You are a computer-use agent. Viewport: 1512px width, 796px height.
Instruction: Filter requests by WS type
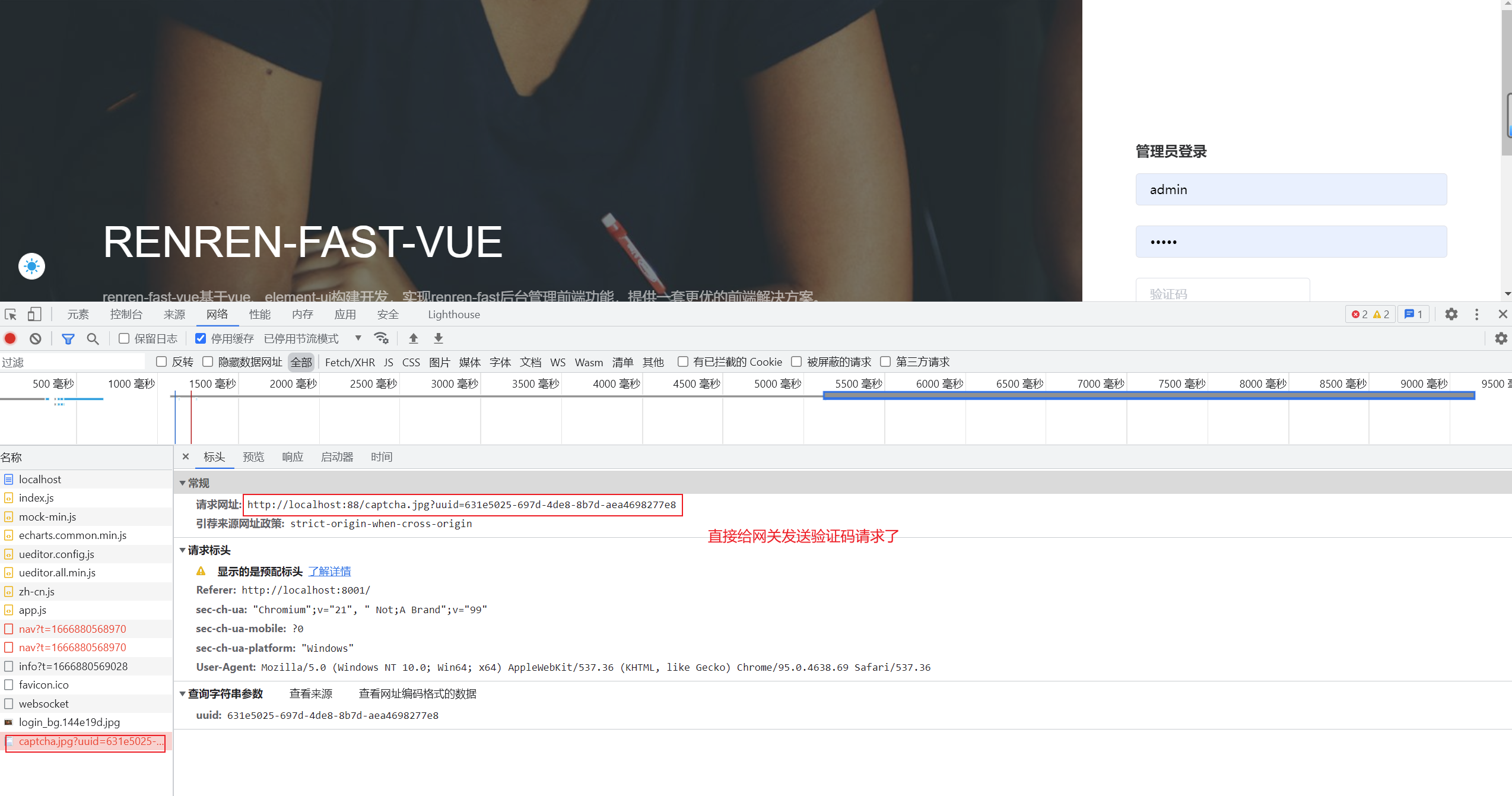pyautogui.click(x=558, y=362)
